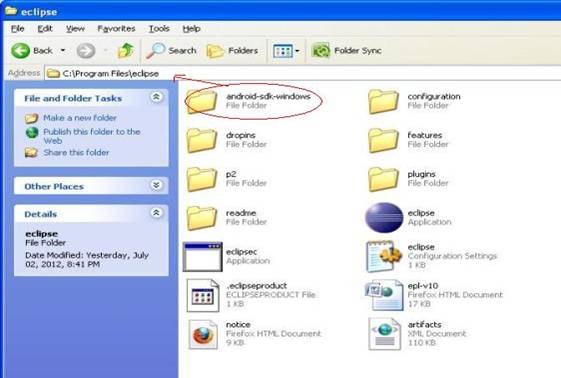Viewport: 561px width, 378px height.
Task: Select the p2 folder icon
Action: (202, 179)
